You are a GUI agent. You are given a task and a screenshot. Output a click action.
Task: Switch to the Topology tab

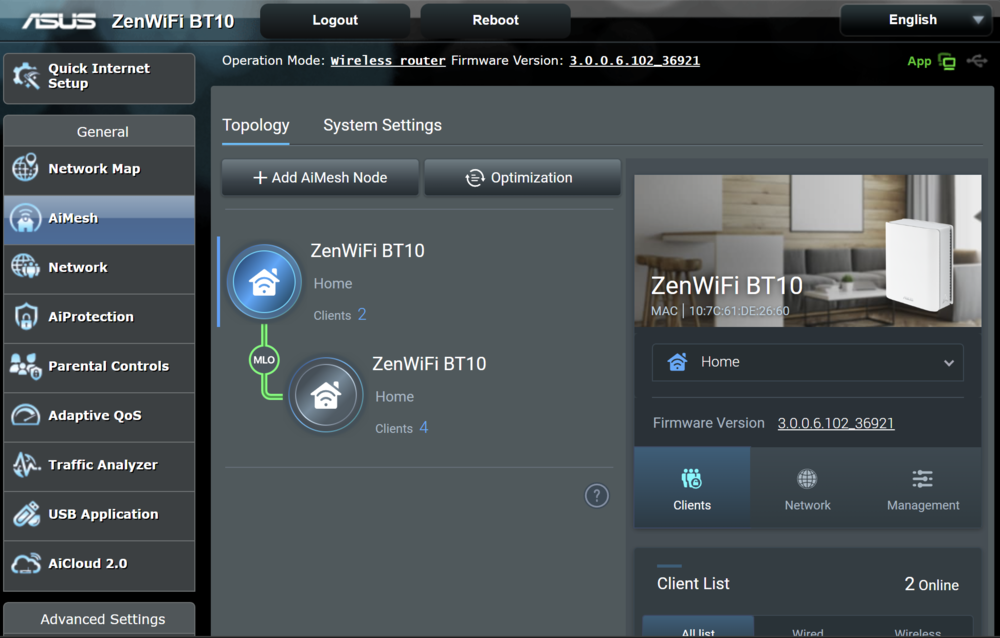click(x=256, y=125)
